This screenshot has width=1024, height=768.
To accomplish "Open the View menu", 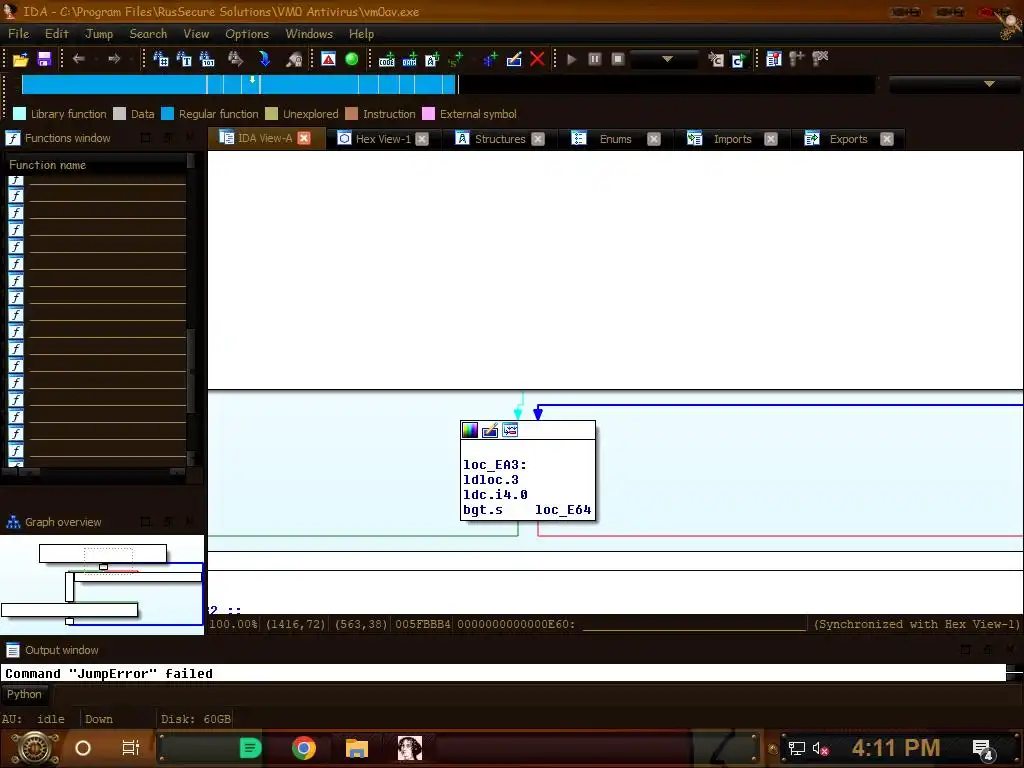I will pos(196,34).
